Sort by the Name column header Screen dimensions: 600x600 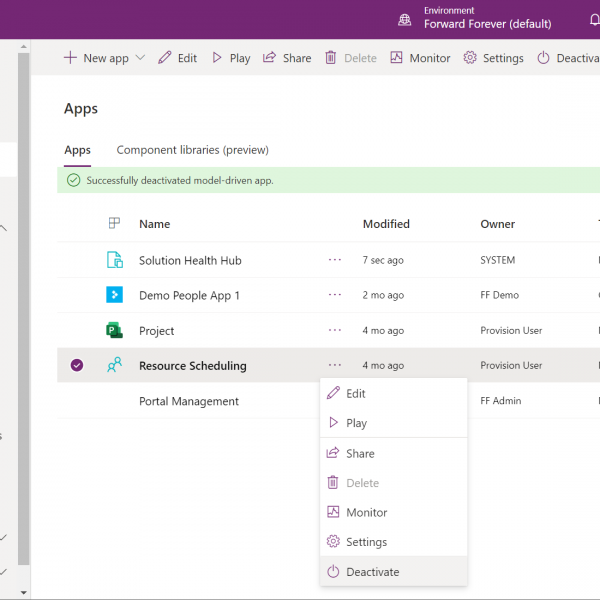[x=155, y=224]
